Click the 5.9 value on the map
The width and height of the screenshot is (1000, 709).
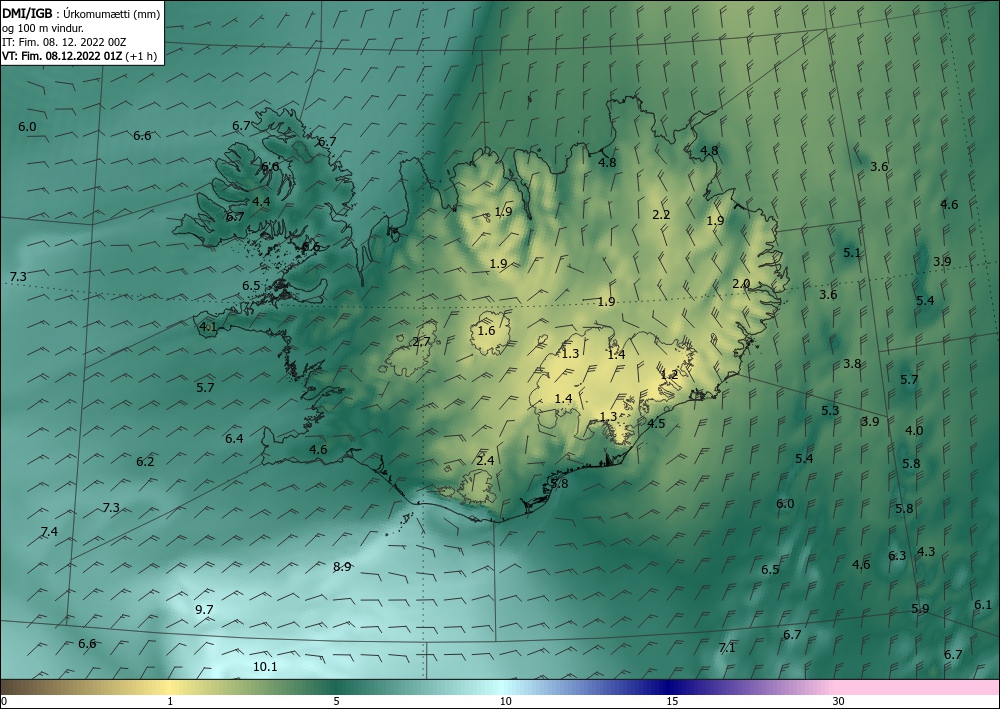click(x=920, y=608)
